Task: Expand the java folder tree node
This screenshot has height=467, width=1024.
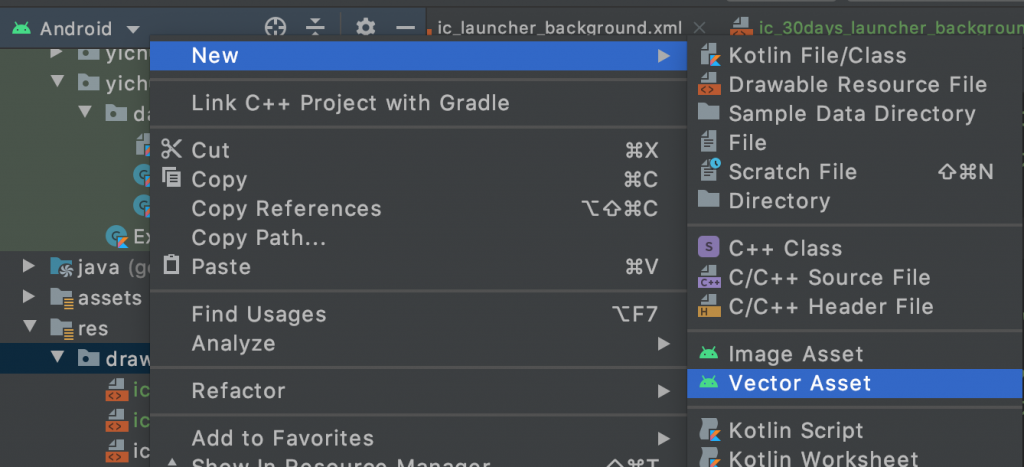Action: pos(30,268)
